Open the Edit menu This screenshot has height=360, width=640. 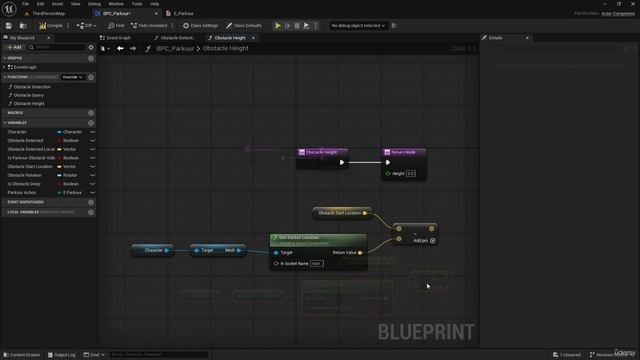pos(40,4)
